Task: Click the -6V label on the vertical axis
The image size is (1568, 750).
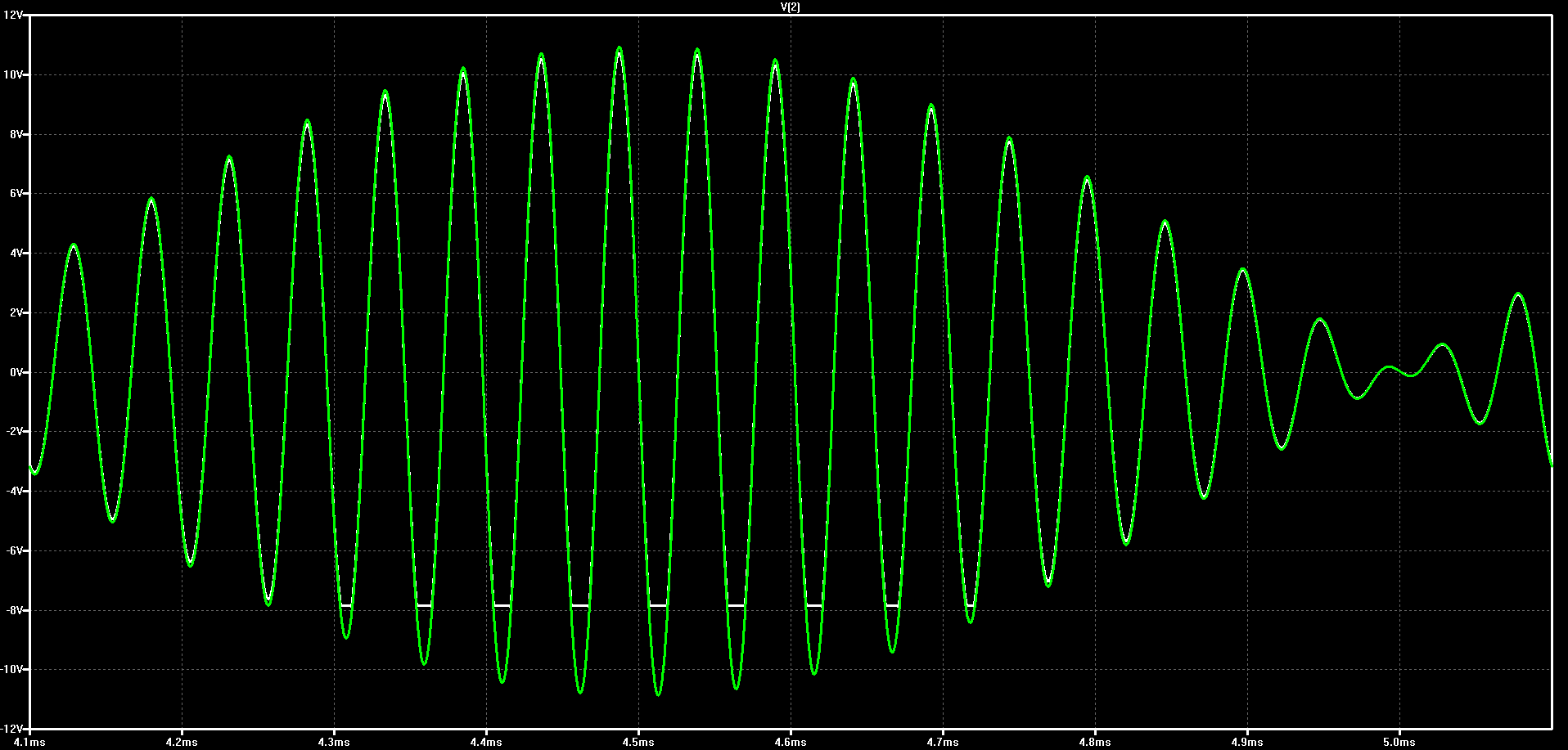Action: [x=15, y=550]
